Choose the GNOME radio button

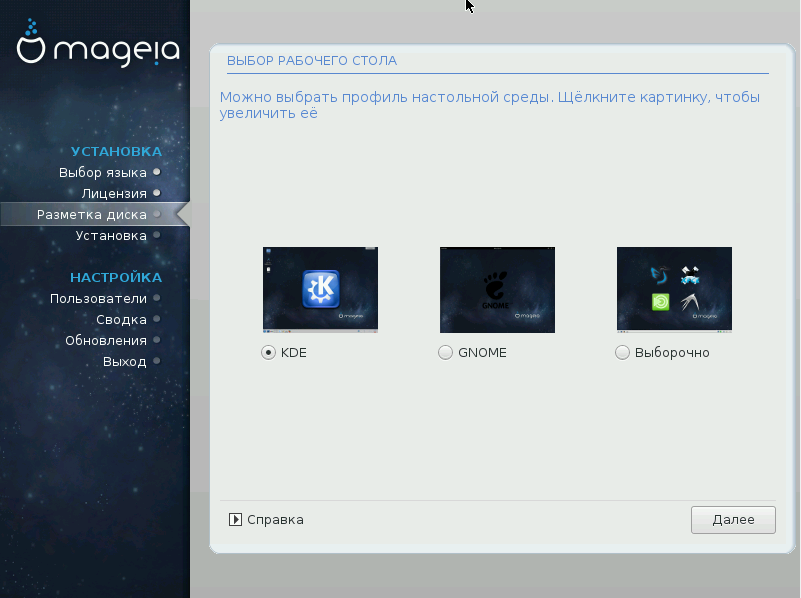point(445,352)
